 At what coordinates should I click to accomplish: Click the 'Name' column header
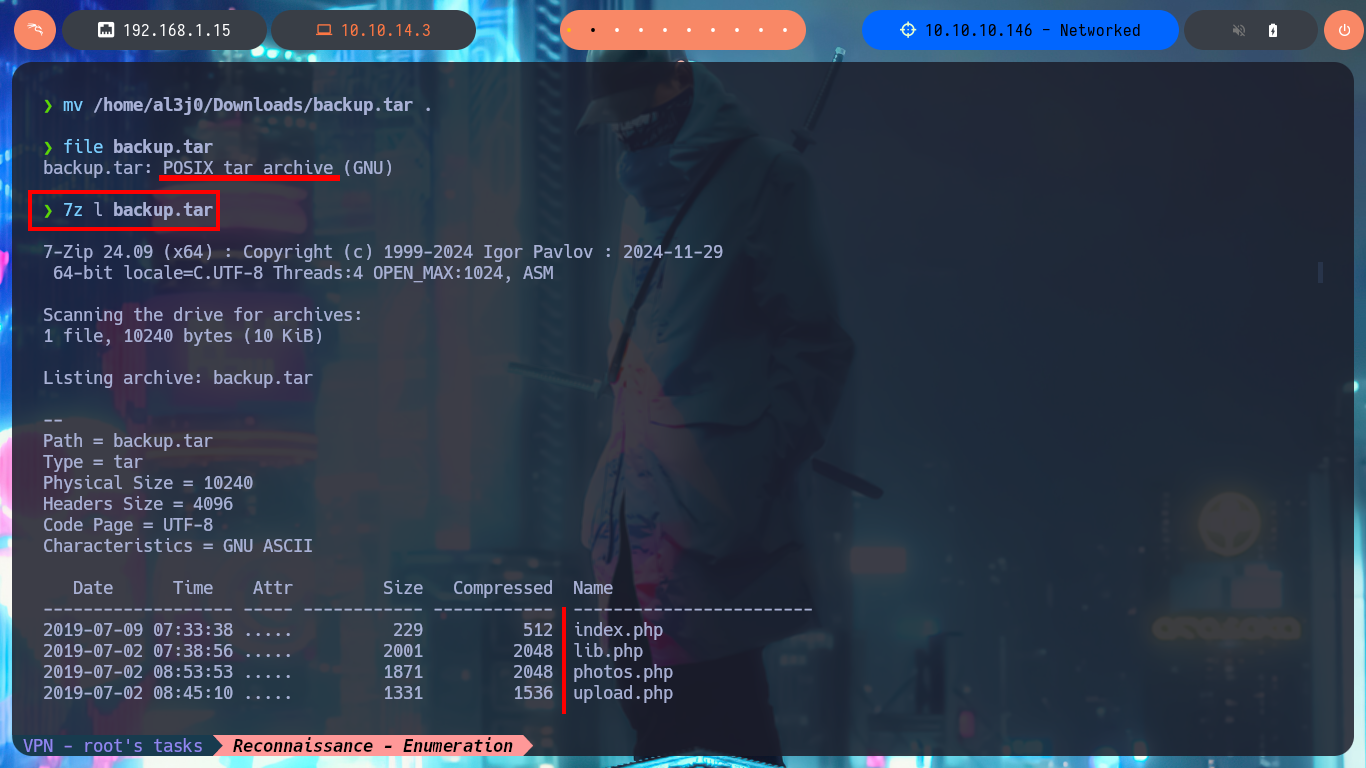pos(593,588)
